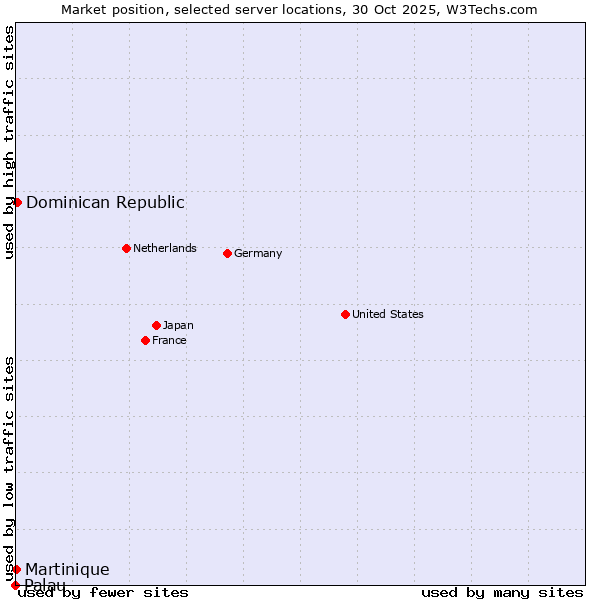Click the United States red data point
The image size is (600, 600).
point(345,314)
